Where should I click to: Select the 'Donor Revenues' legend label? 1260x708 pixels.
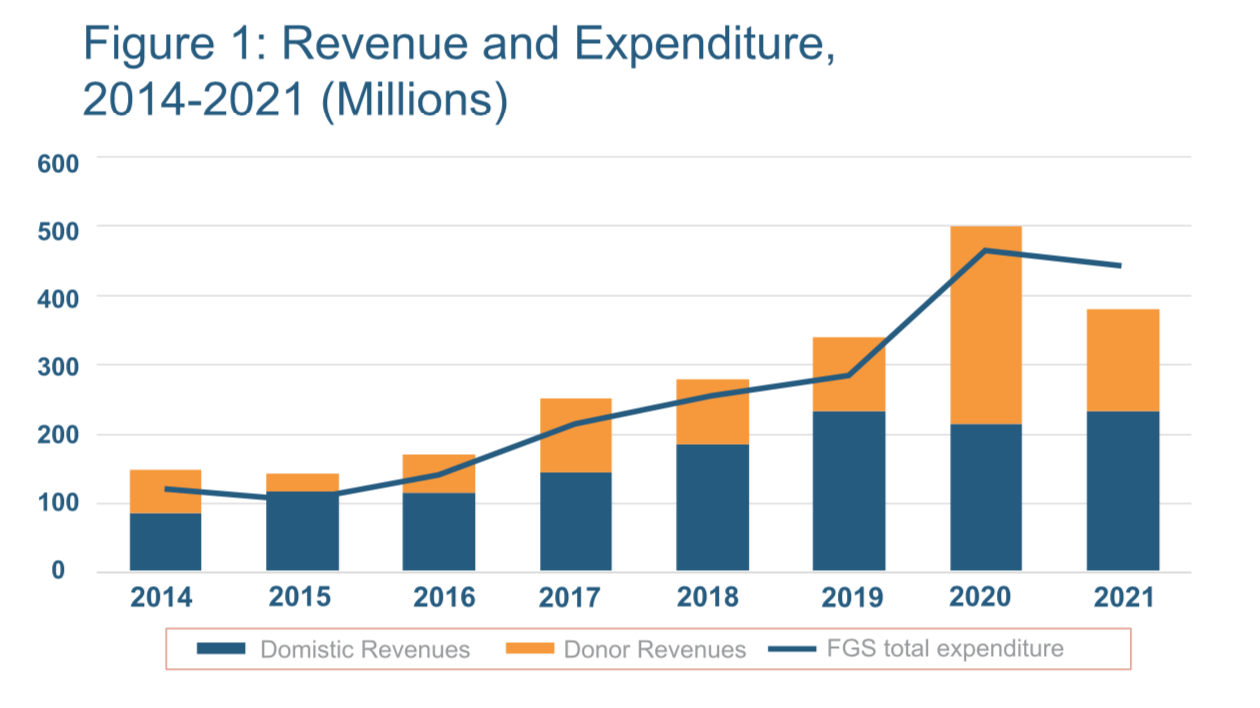coord(655,650)
